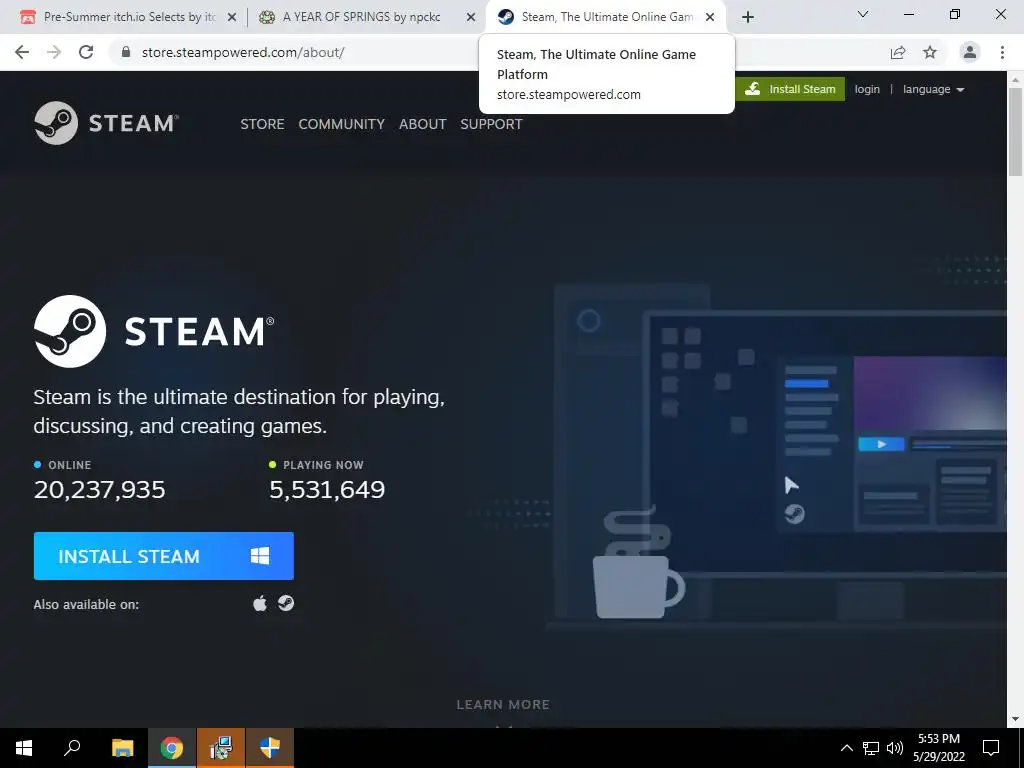1024x768 pixels.
Task: Open the COMMUNITY menu
Action: [342, 124]
